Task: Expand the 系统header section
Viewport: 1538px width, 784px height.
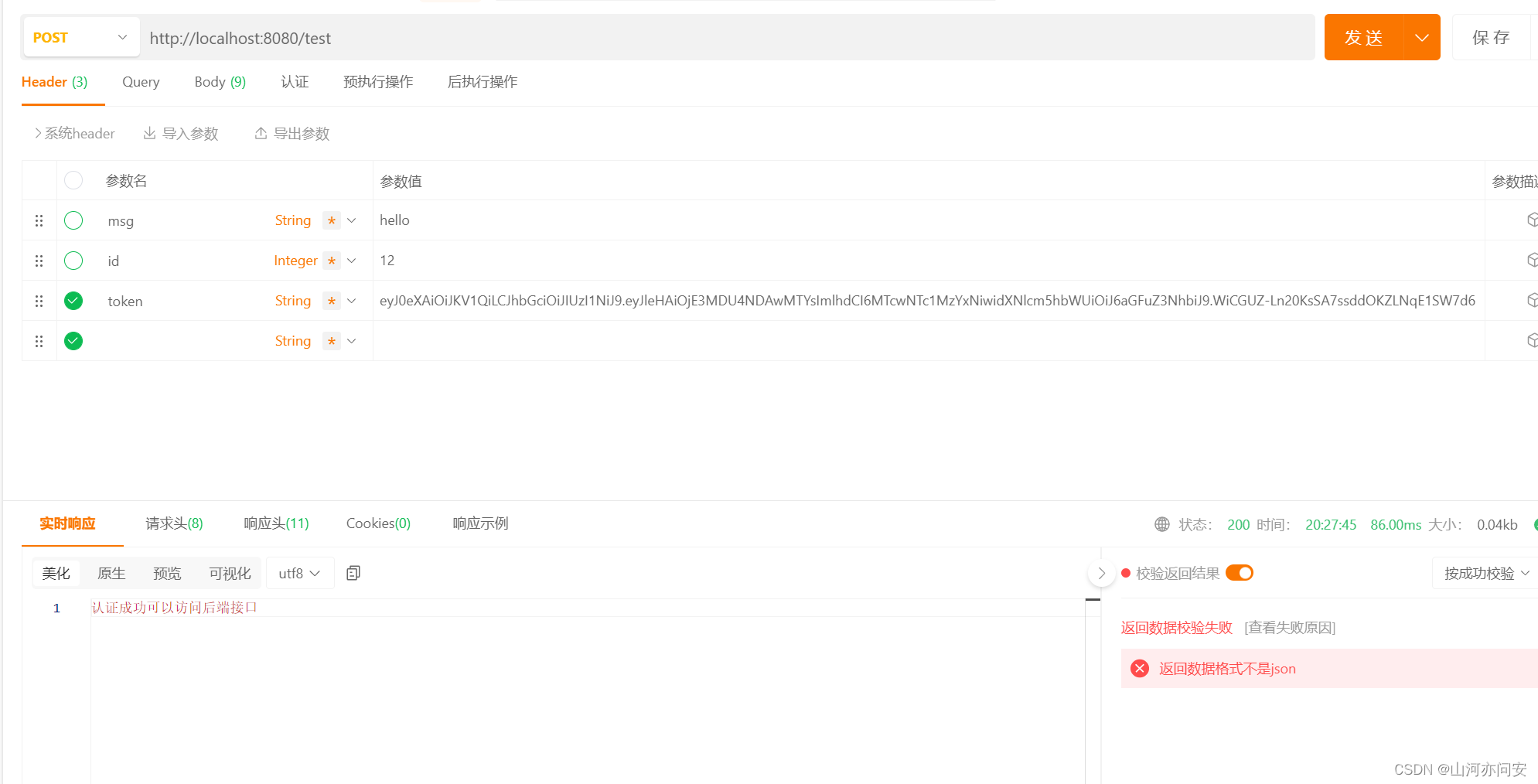Action: click(x=74, y=133)
